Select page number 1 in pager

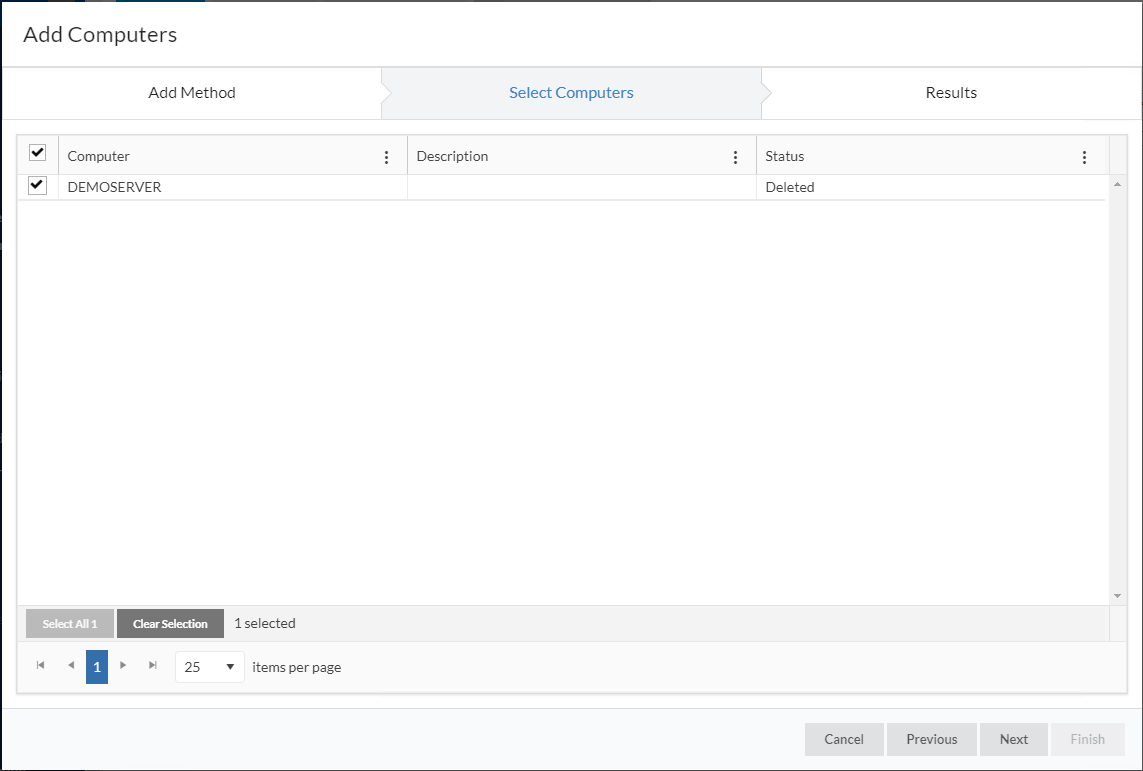click(97, 667)
